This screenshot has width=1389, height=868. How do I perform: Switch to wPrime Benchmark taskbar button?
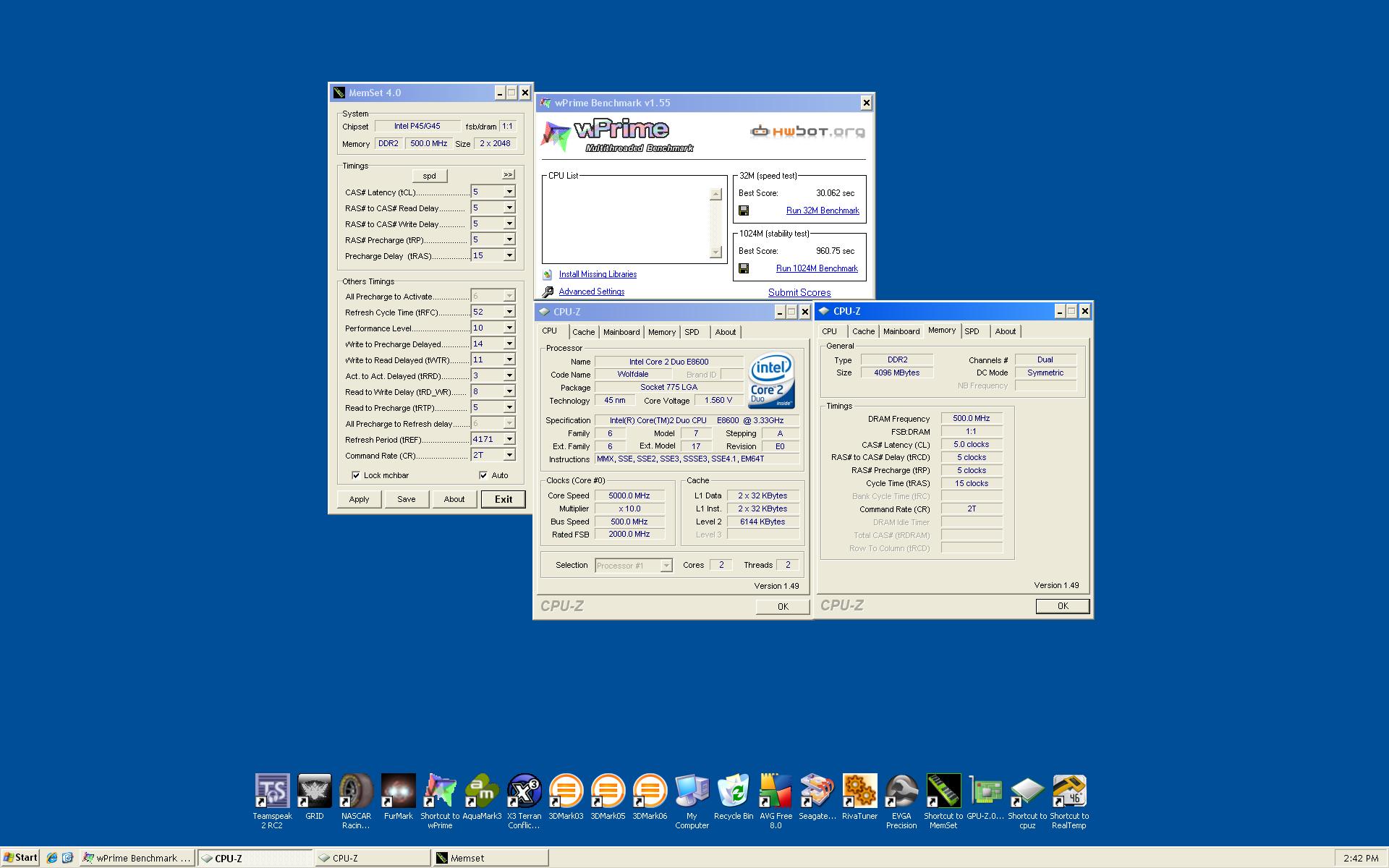point(137,858)
